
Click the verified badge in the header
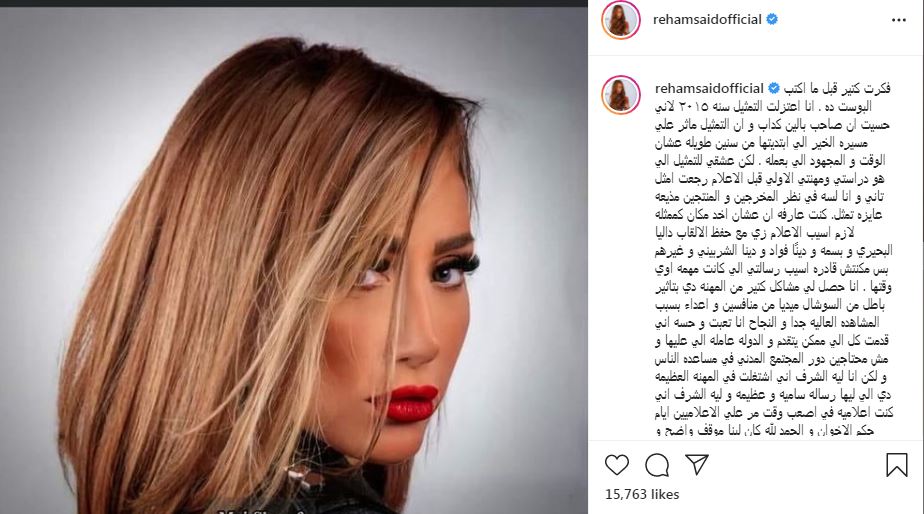[772, 19]
